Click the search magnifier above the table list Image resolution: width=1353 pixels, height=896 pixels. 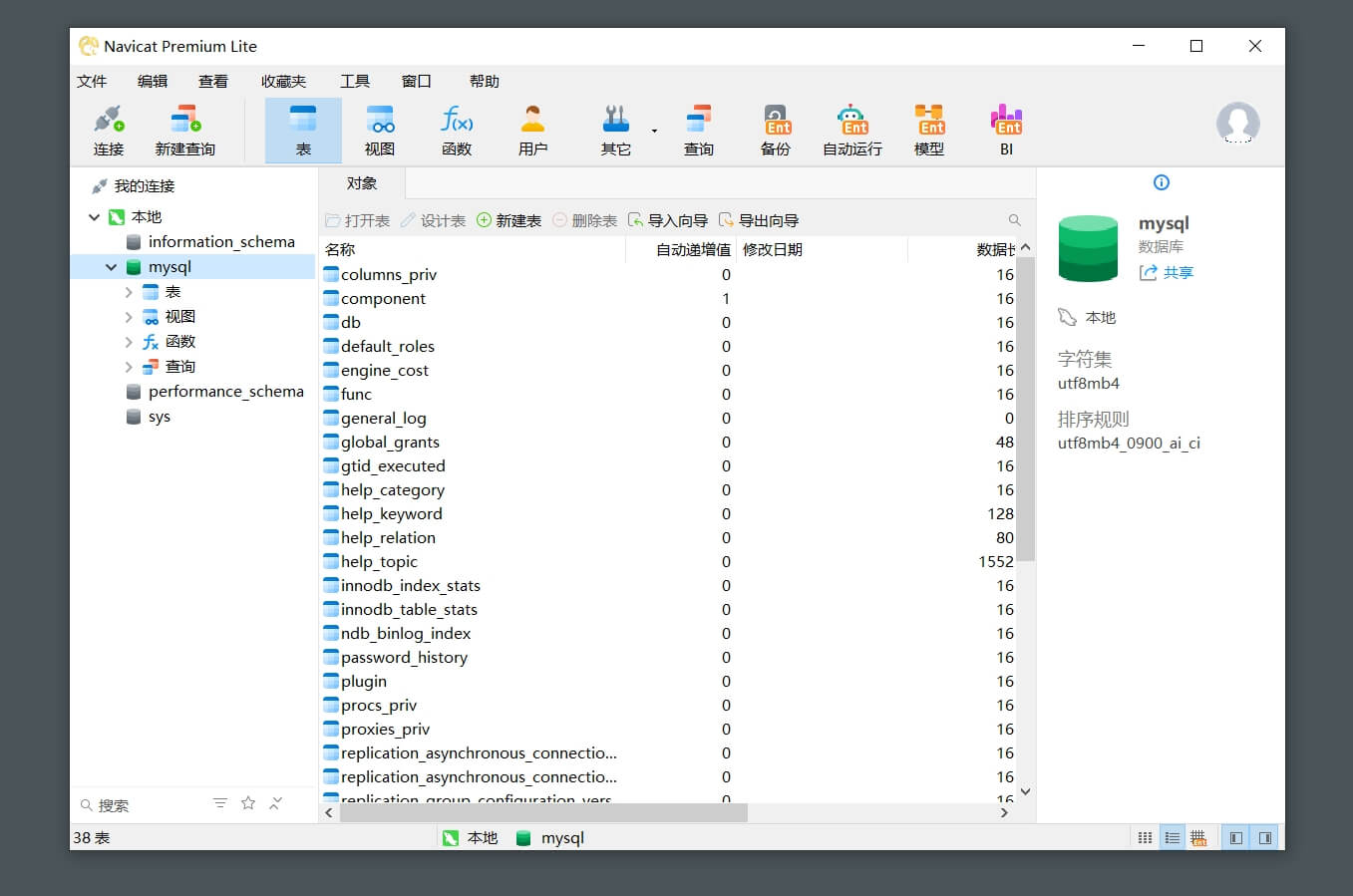click(x=1014, y=220)
